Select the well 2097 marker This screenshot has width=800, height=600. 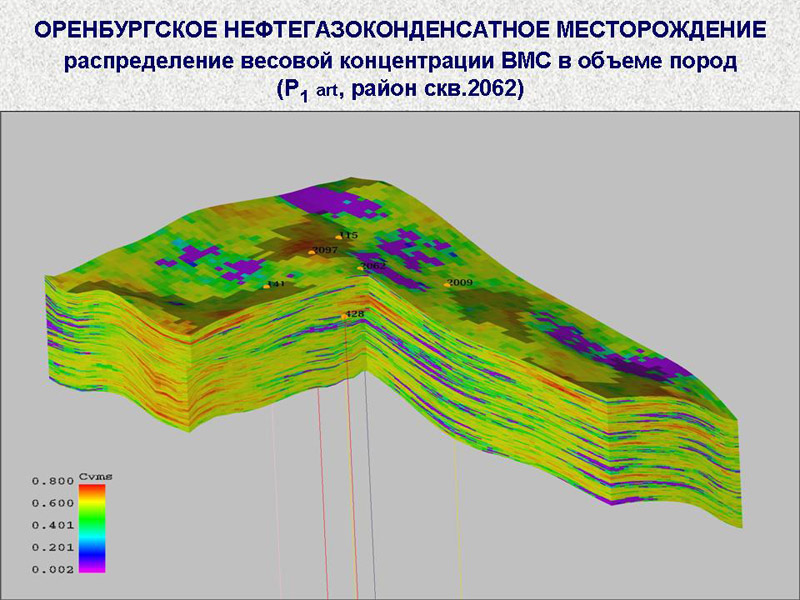pyautogui.click(x=312, y=252)
